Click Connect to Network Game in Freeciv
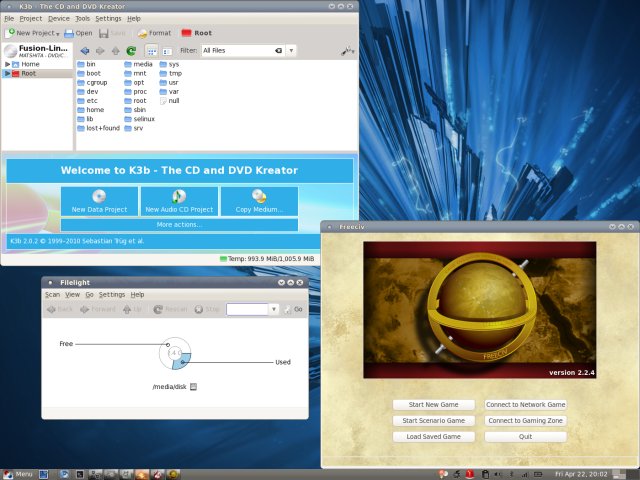 [x=525, y=404]
